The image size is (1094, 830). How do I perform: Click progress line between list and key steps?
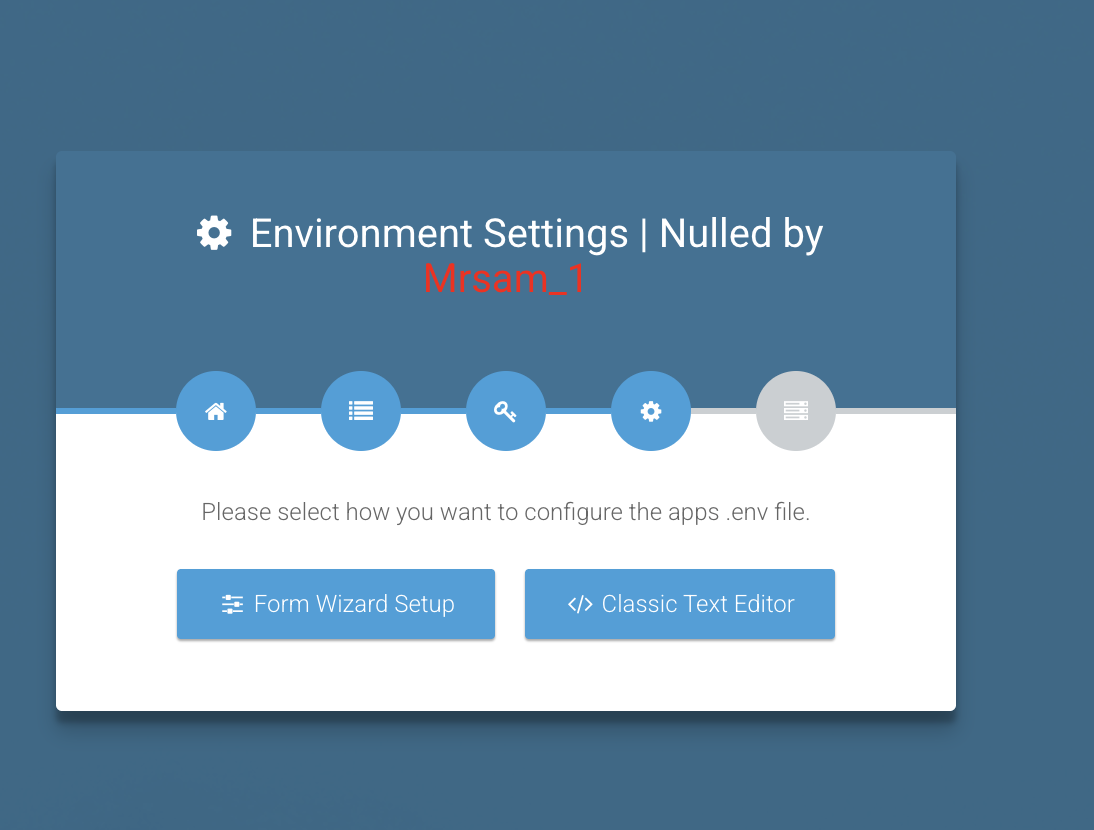pos(433,411)
